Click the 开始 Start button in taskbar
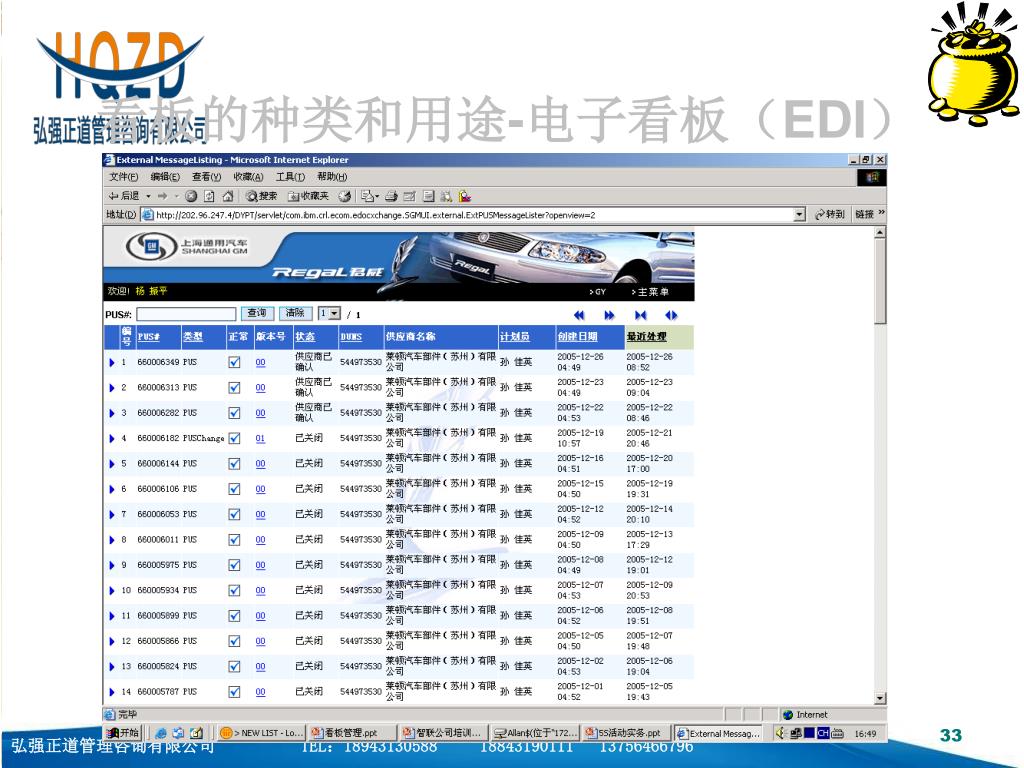This screenshot has width=1024, height=768. [x=123, y=733]
